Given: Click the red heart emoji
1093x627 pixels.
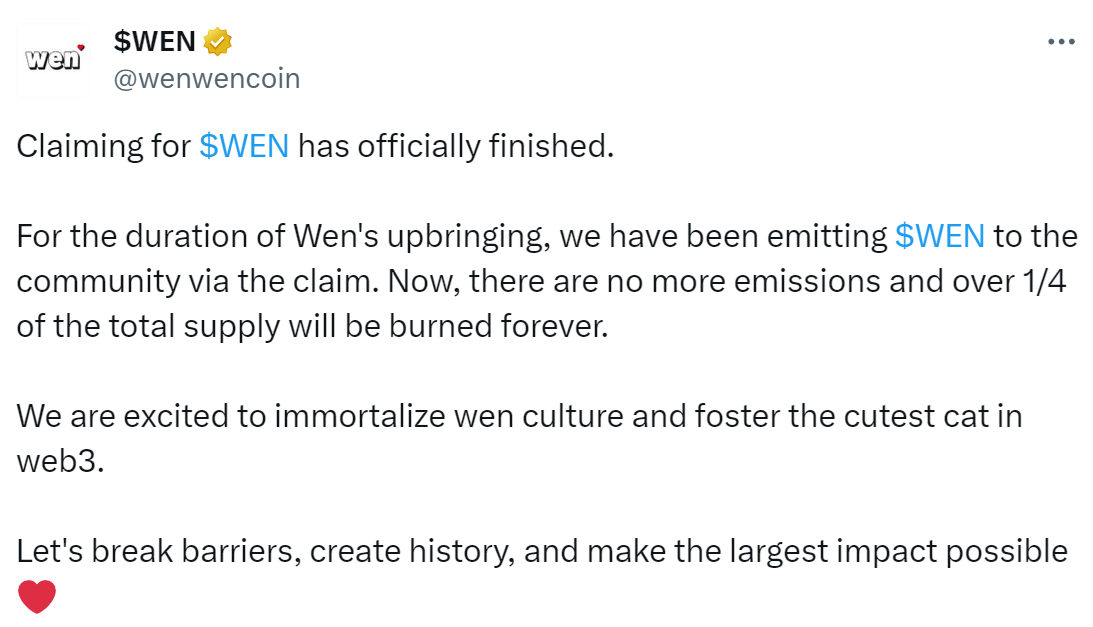Looking at the screenshot, I should point(36,597).
